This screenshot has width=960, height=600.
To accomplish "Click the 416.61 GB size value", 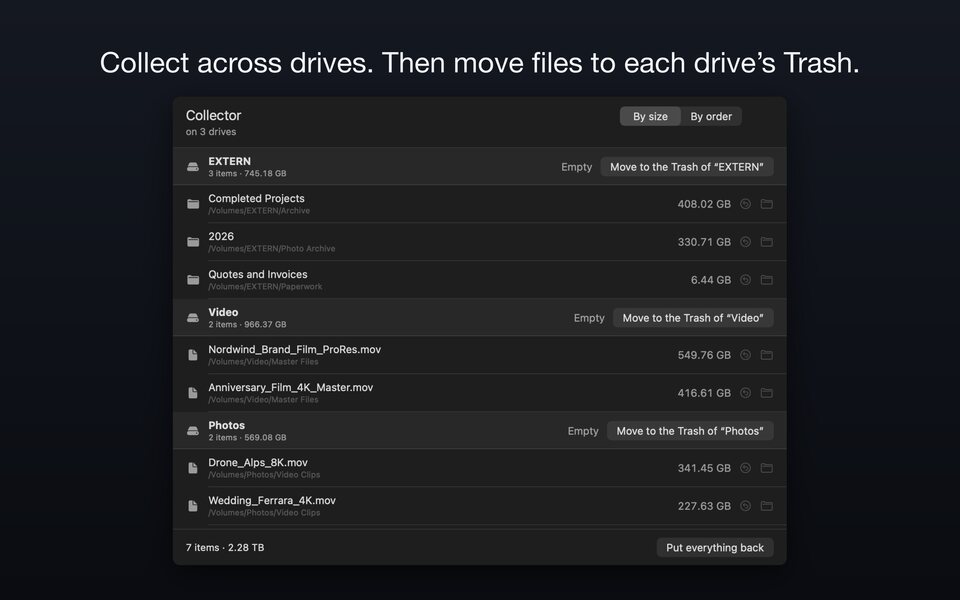I will (x=704, y=392).
